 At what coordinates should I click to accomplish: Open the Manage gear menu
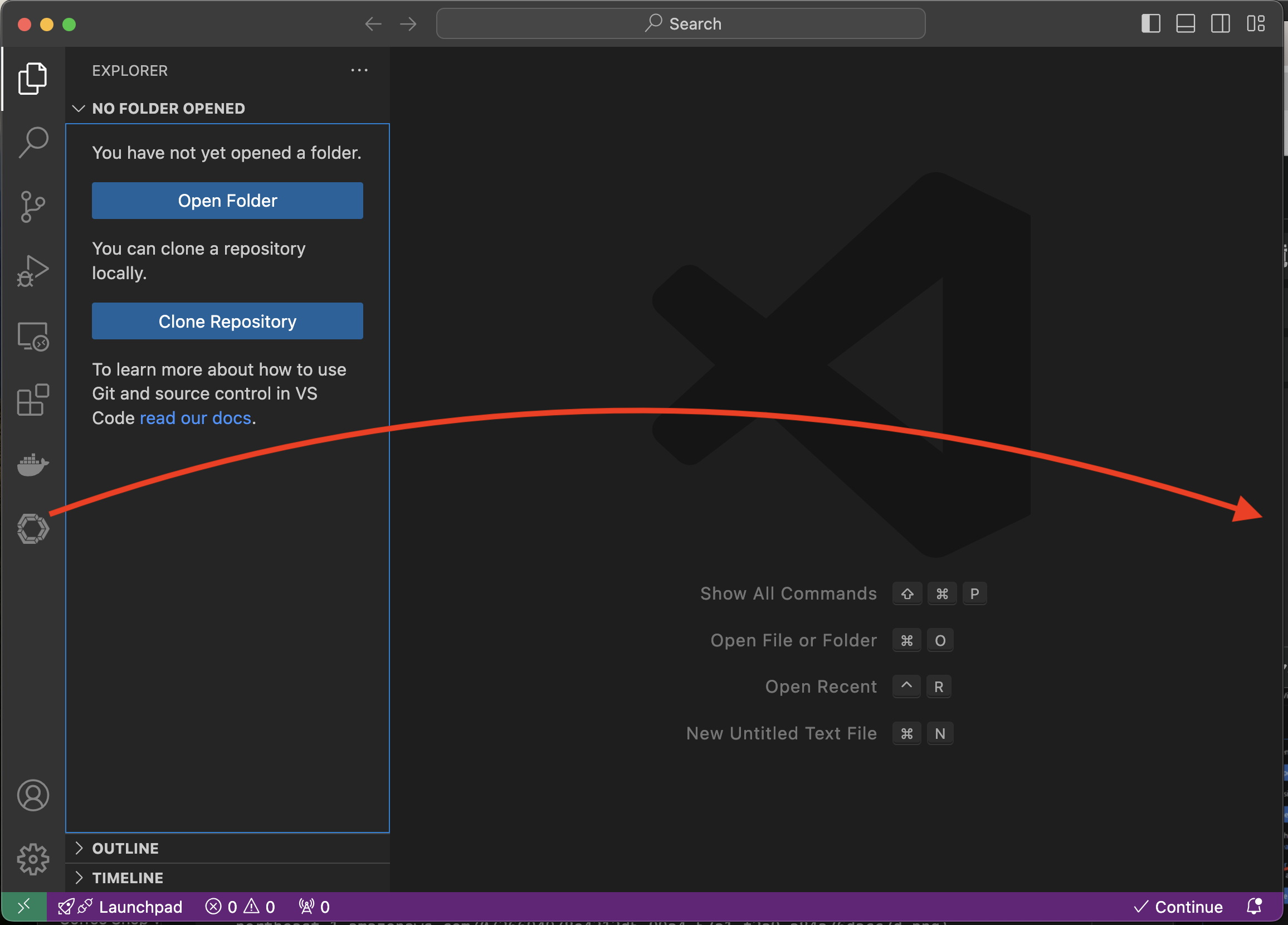33,858
